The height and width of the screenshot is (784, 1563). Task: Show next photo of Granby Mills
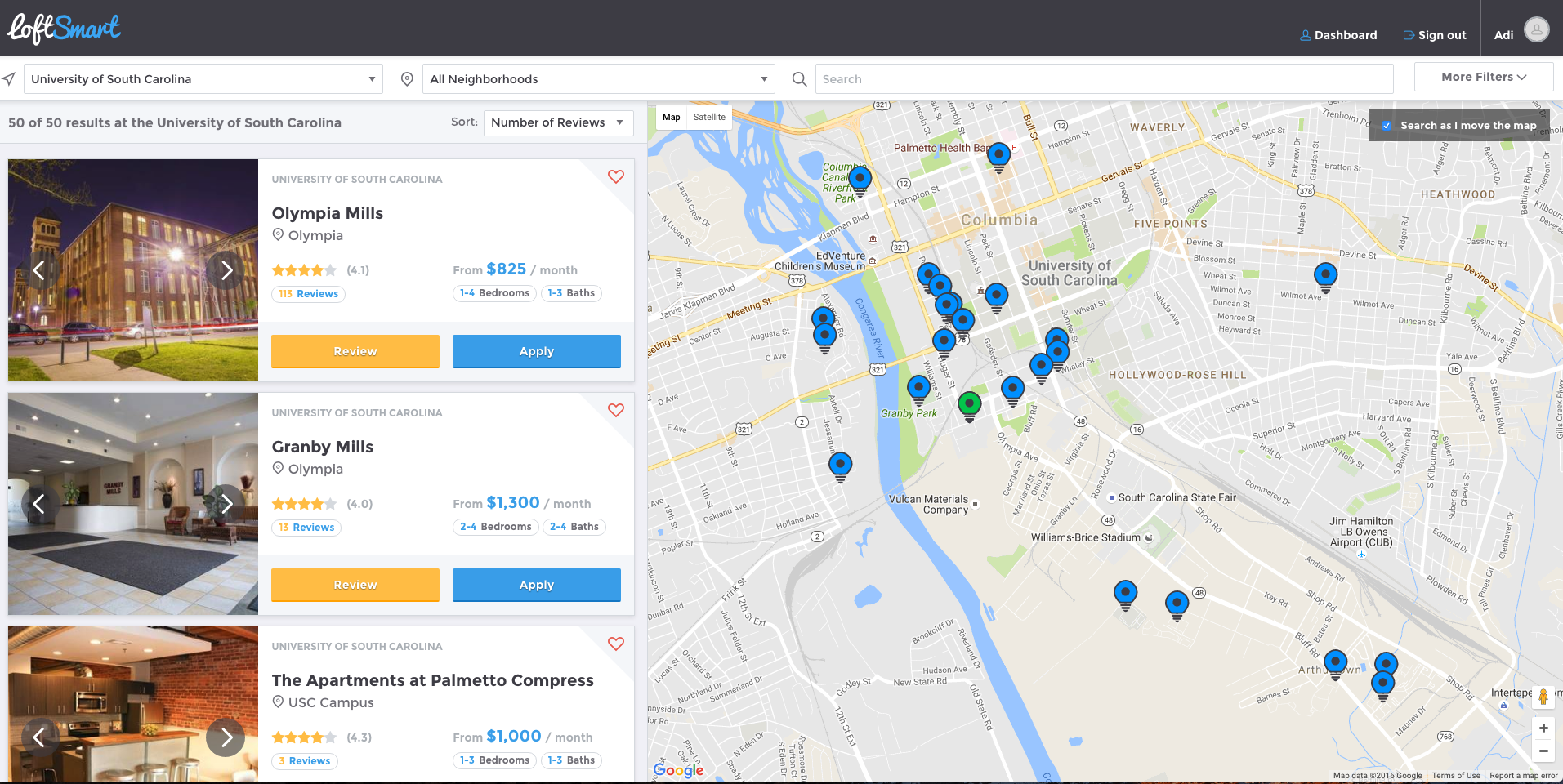[226, 504]
